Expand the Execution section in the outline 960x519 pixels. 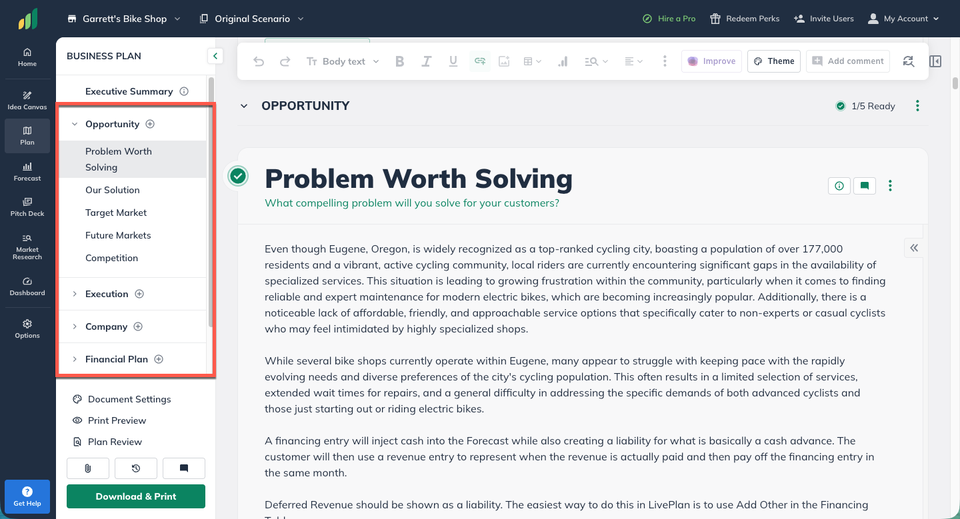(x=75, y=294)
